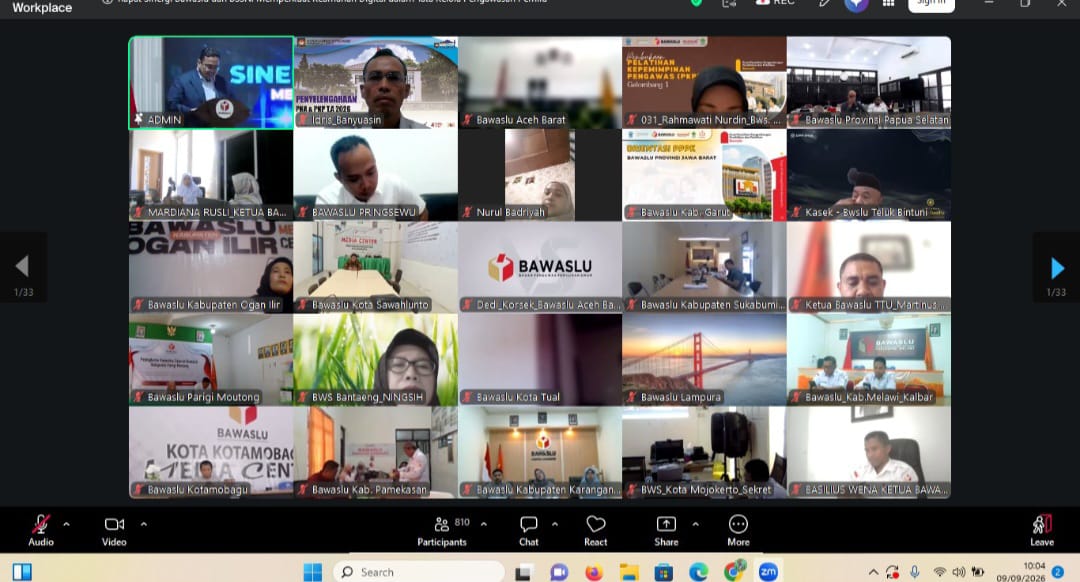This screenshot has width=1080, height=582.
Task: Open the React emoji menu
Action: coord(596,530)
